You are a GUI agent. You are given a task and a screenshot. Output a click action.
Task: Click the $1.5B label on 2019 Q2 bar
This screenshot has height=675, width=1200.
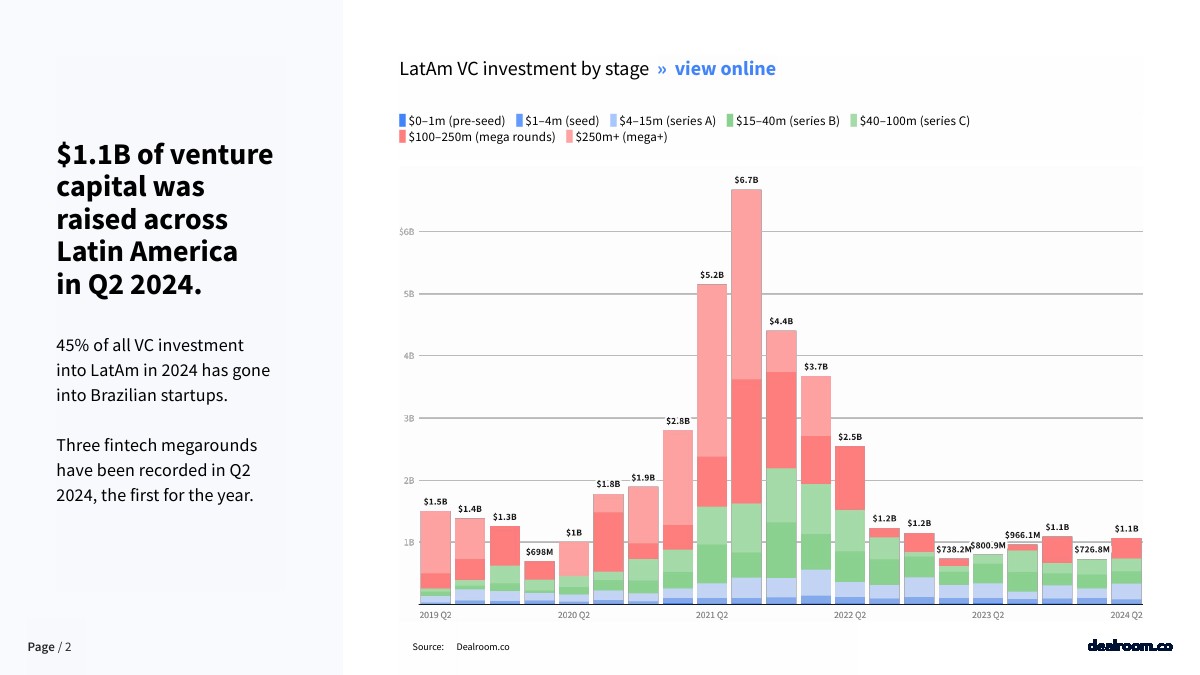pos(435,502)
